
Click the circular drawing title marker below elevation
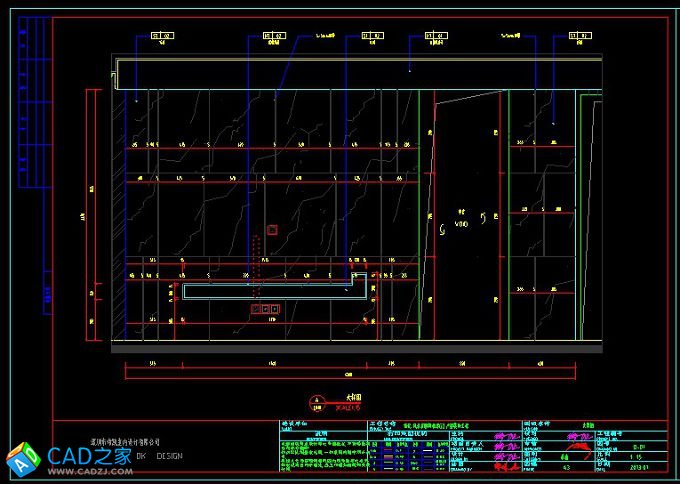pyautogui.click(x=317, y=401)
